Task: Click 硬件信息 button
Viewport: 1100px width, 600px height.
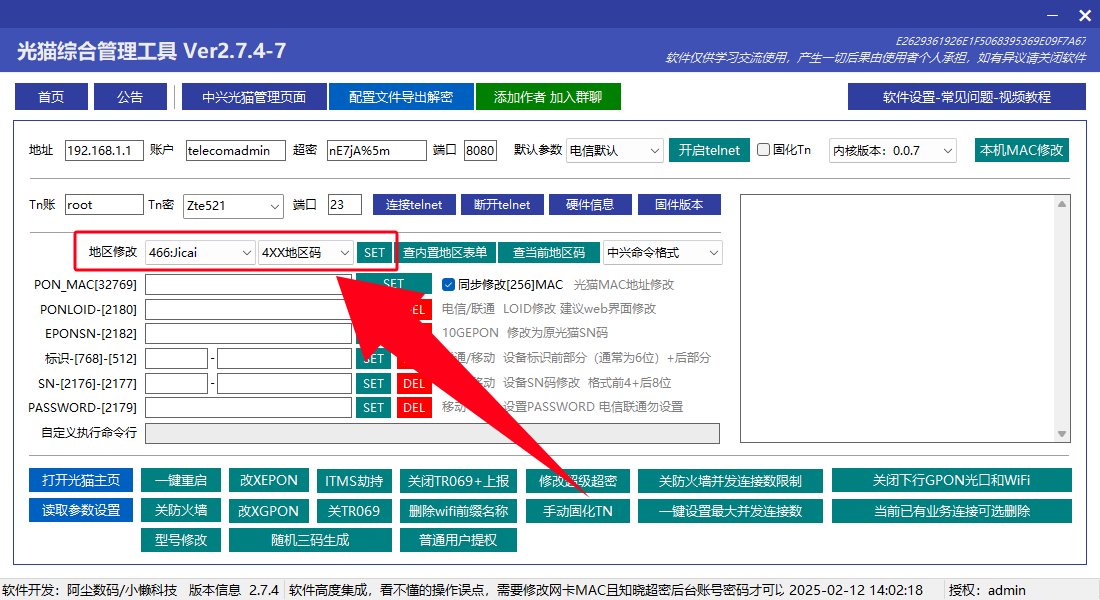Action: pyautogui.click(x=590, y=205)
